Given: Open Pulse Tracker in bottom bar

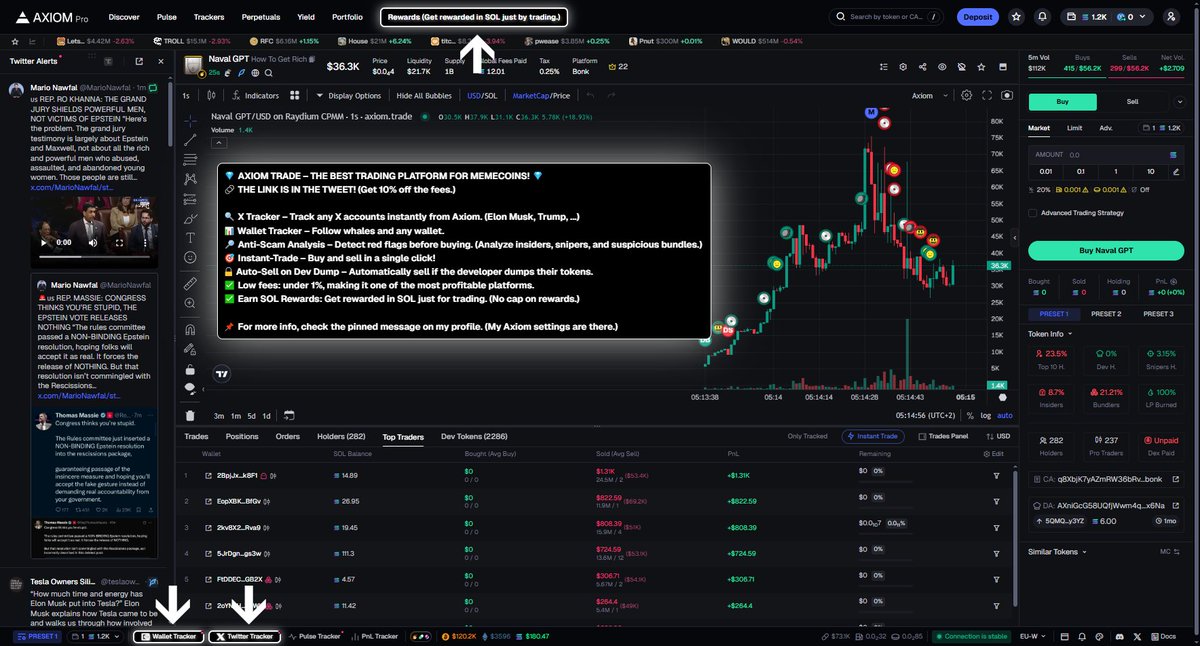Looking at the screenshot, I should point(315,636).
